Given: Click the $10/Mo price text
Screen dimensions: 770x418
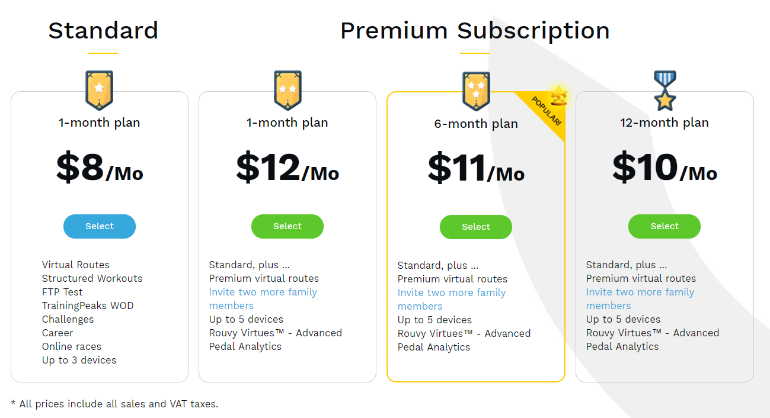Looking at the screenshot, I should 664,168.
